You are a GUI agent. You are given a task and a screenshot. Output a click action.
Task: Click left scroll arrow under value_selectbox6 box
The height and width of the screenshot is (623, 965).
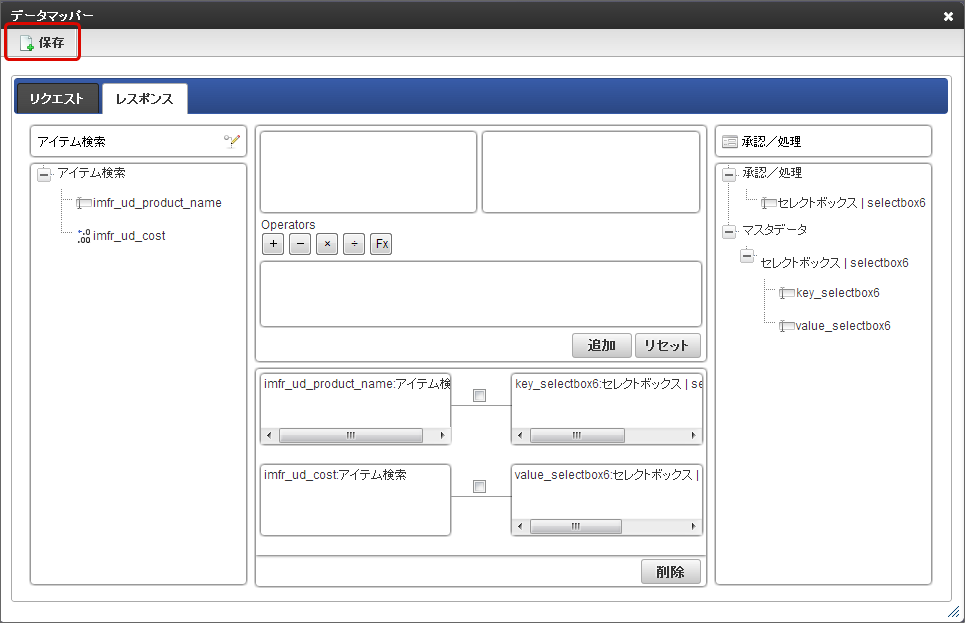pyautogui.click(x=519, y=526)
